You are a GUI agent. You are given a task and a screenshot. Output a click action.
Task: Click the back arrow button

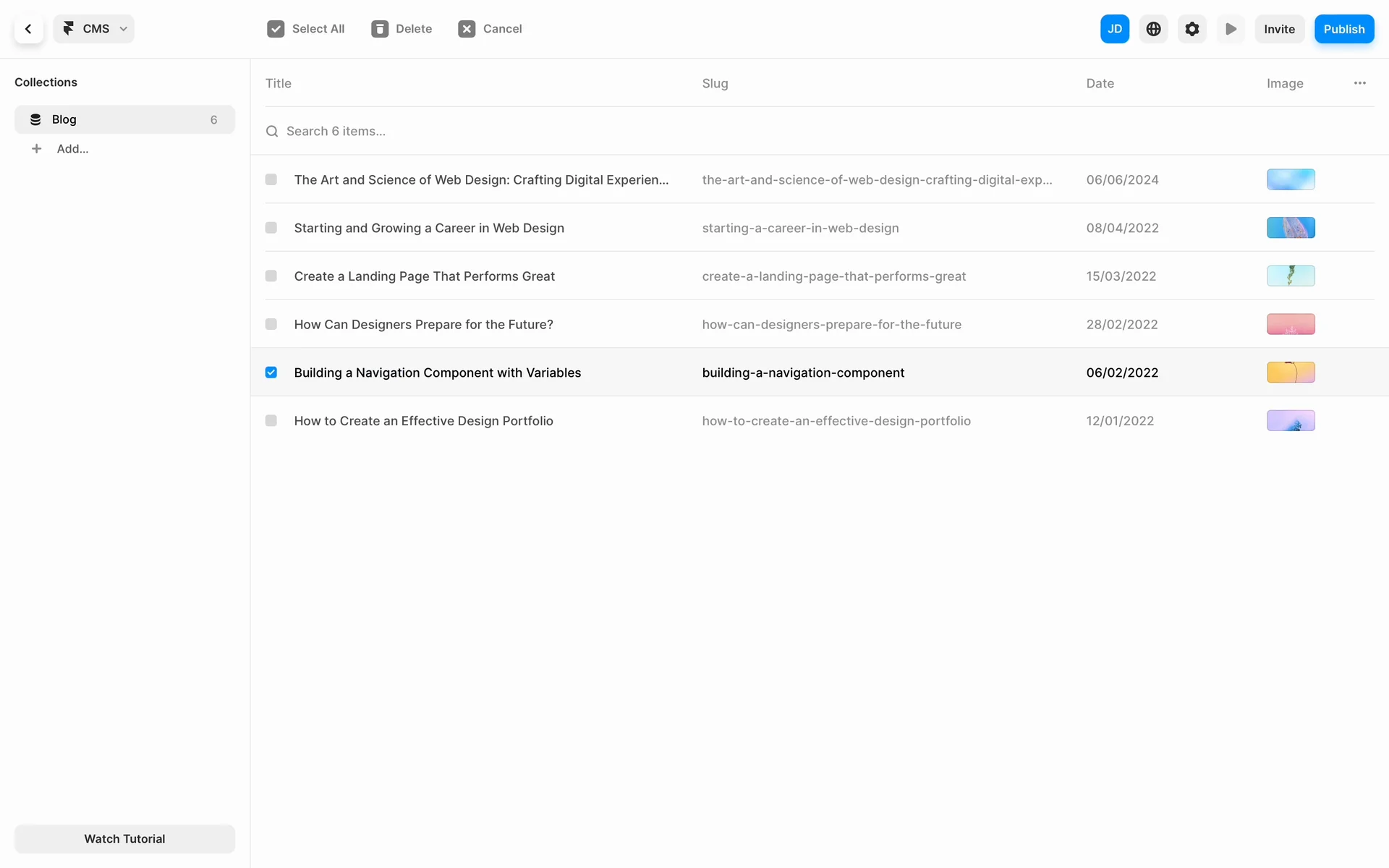tap(28, 29)
